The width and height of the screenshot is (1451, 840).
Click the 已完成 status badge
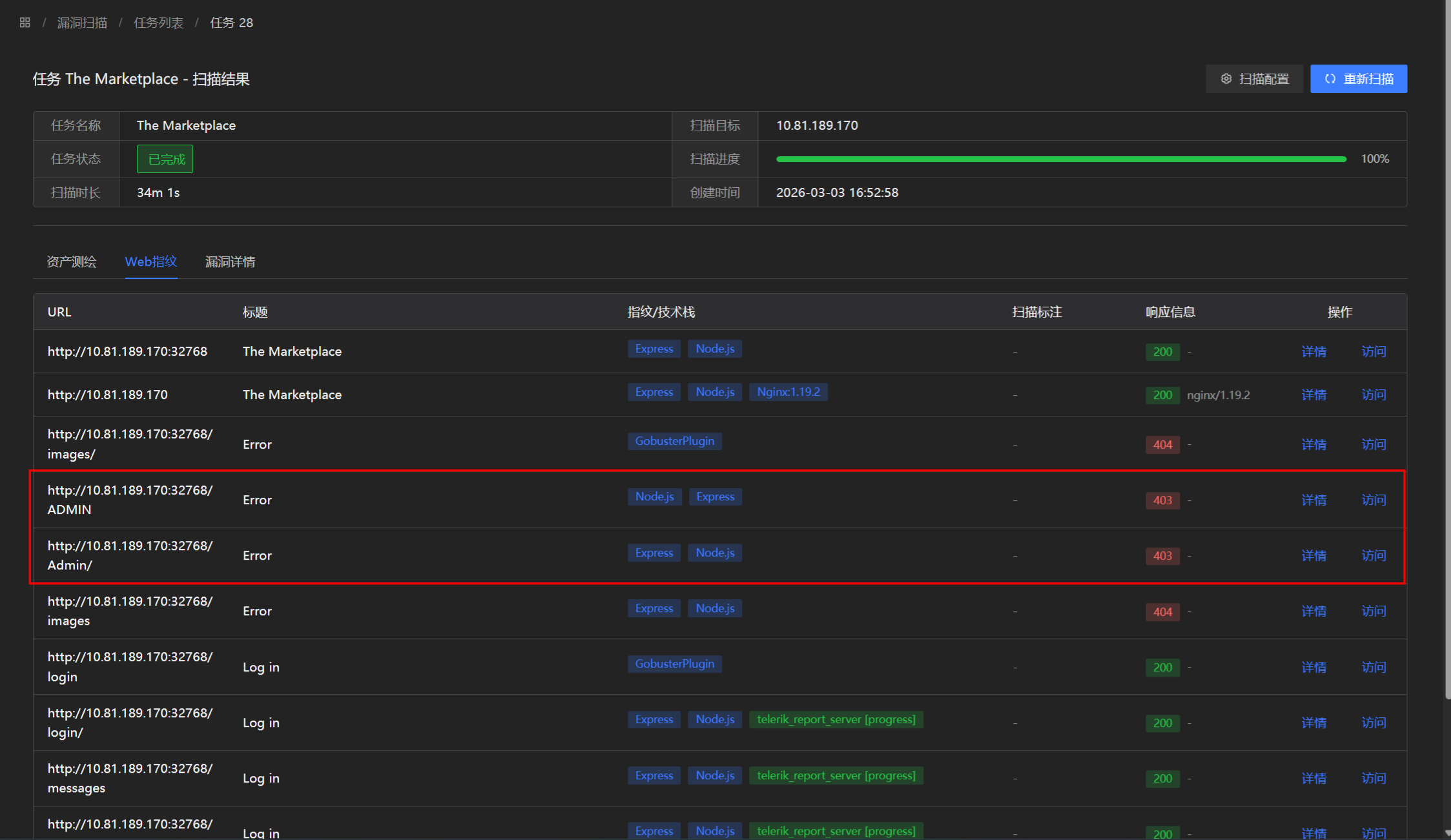165,159
